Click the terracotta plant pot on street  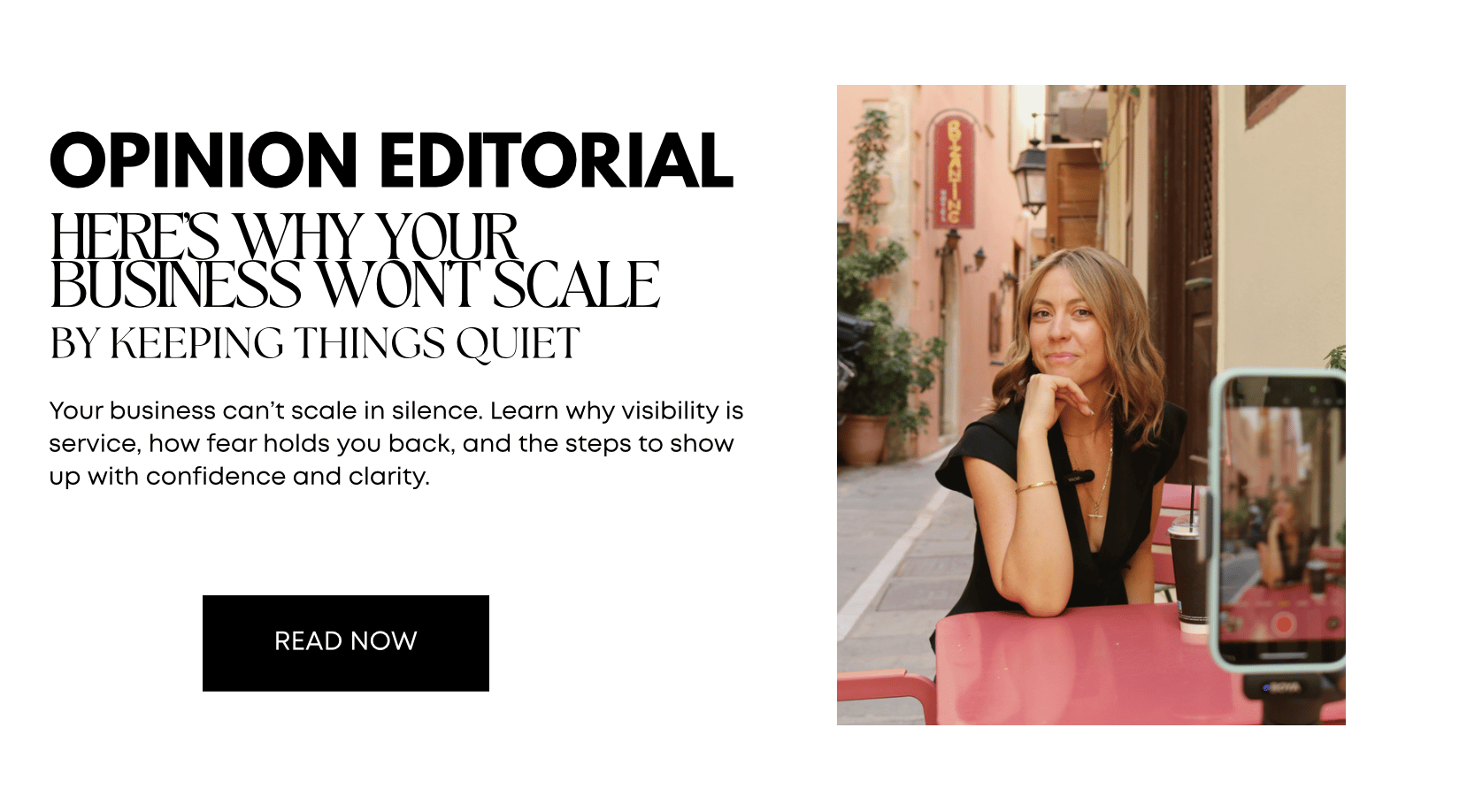click(x=862, y=440)
